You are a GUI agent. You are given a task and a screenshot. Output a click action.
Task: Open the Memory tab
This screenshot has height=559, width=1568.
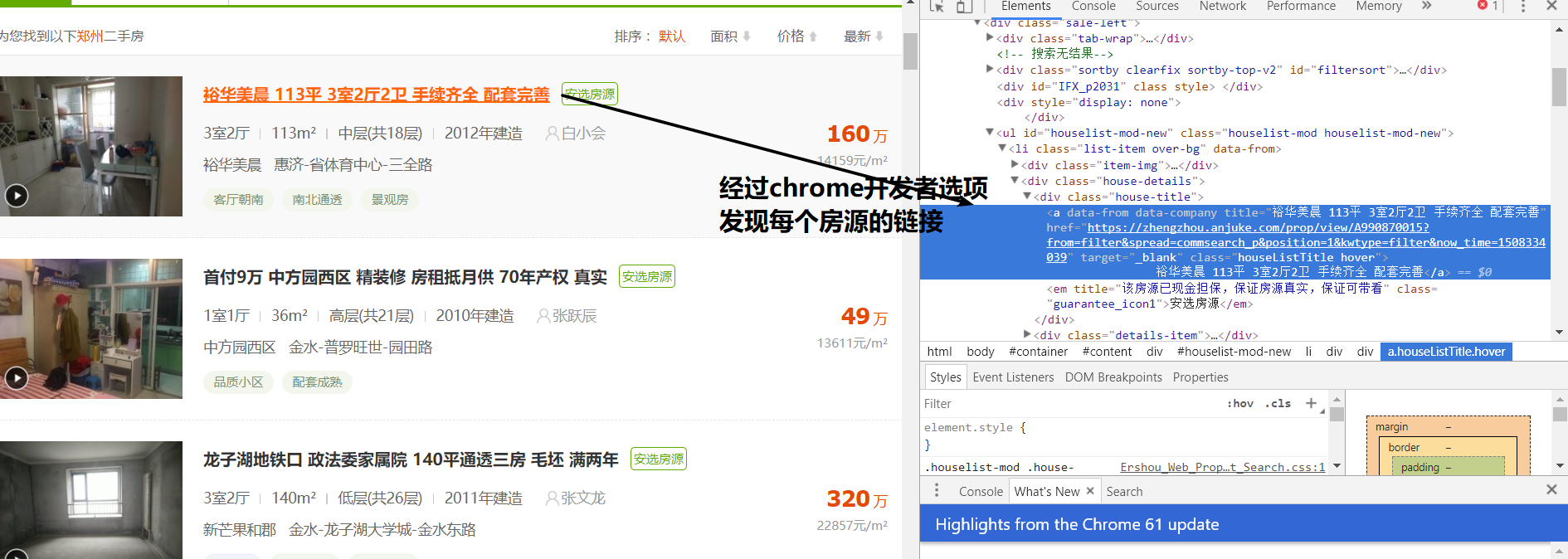pyautogui.click(x=1379, y=6)
